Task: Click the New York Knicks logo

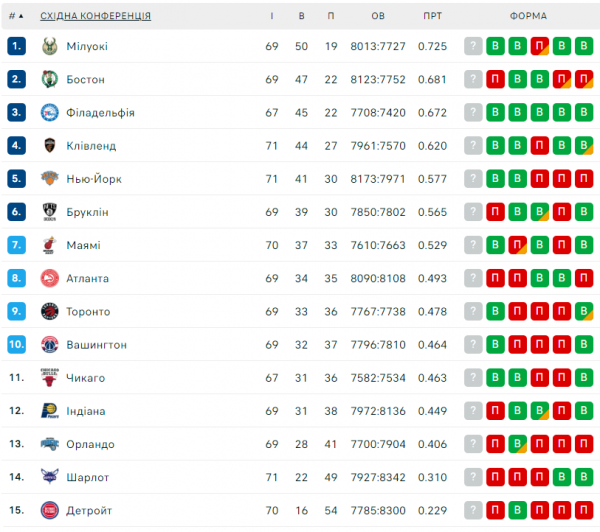Action: tap(50, 179)
